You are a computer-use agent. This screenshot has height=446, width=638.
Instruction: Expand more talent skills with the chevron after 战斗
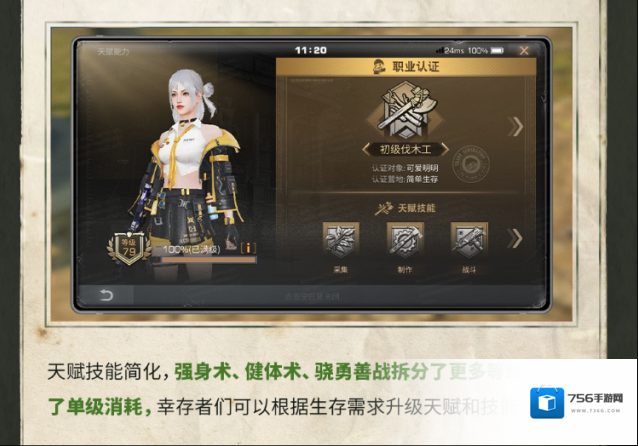515,238
